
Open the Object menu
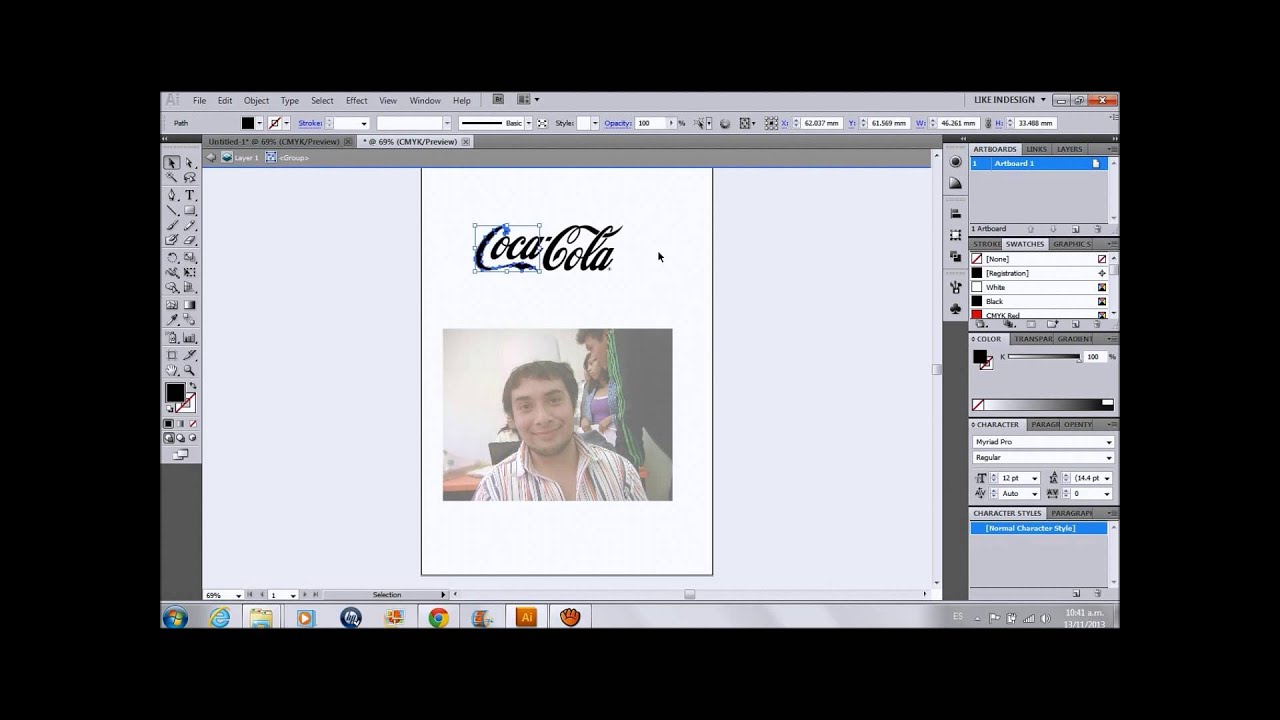(x=256, y=100)
